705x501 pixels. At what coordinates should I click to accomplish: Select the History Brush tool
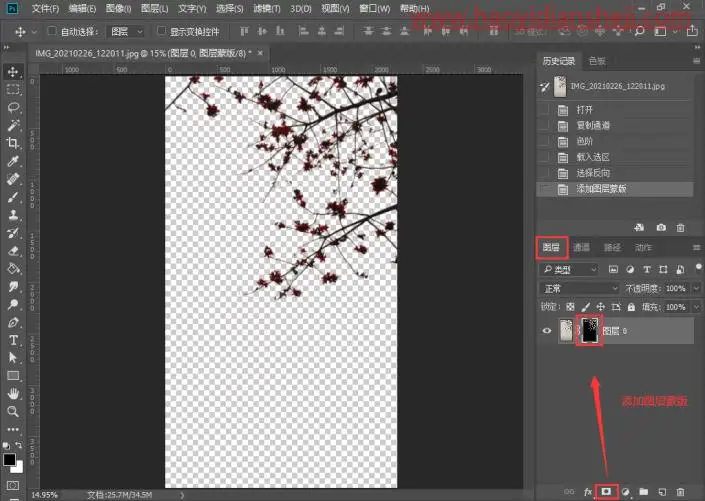(x=13, y=233)
